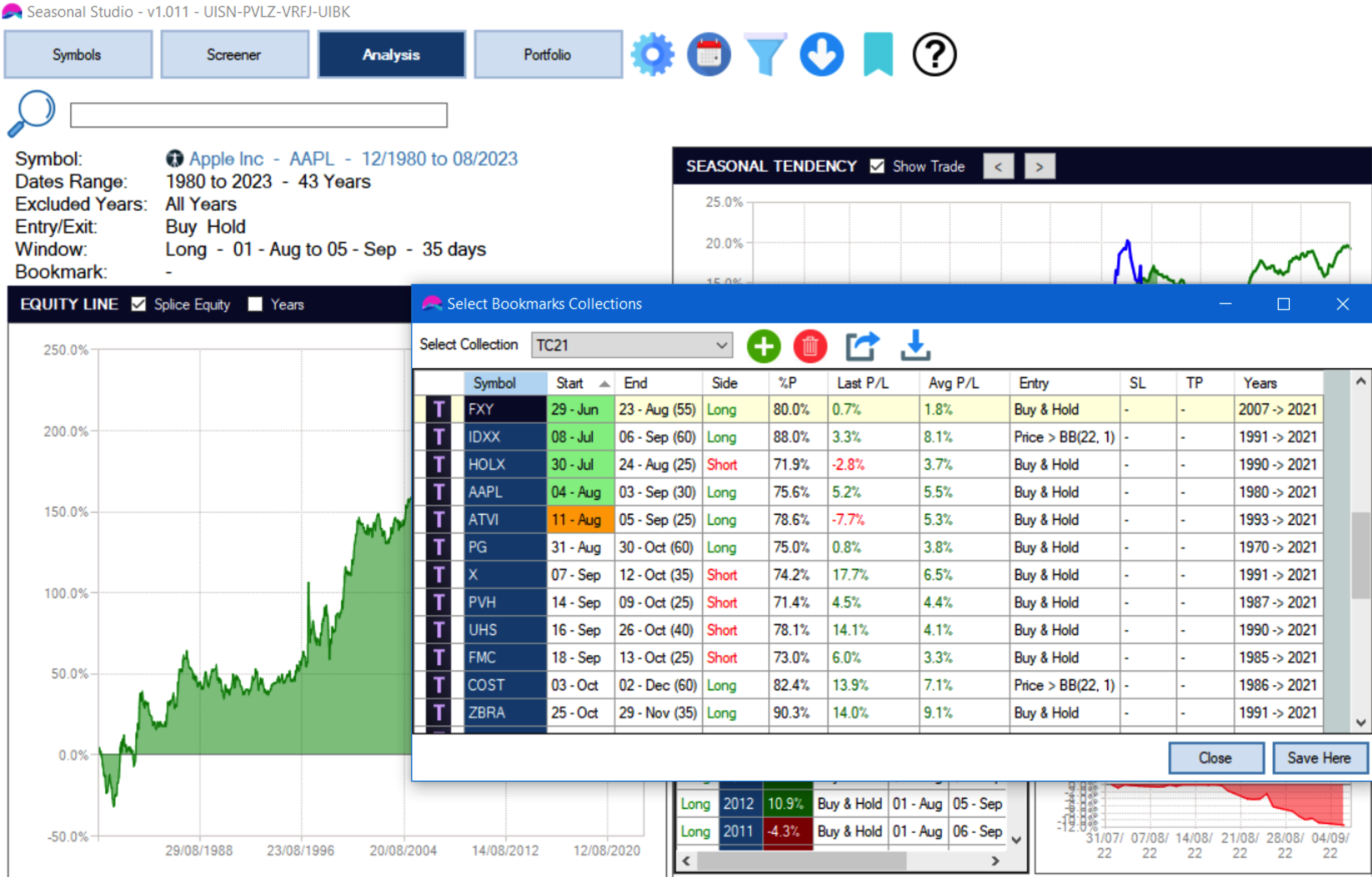
Task: Click the T icon in the FMC row
Action: click(x=438, y=657)
